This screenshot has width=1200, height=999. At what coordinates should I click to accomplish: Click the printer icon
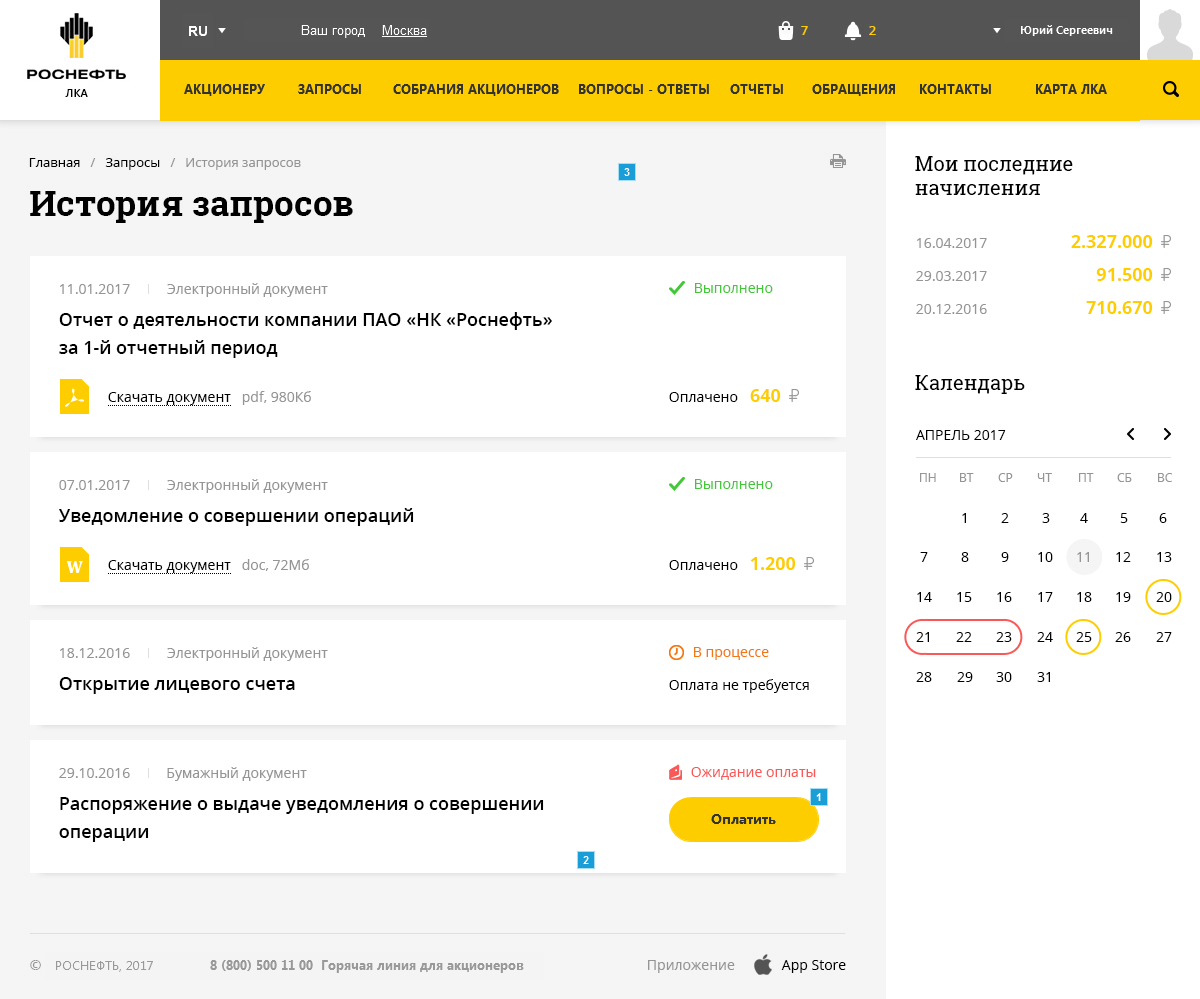pos(838,161)
